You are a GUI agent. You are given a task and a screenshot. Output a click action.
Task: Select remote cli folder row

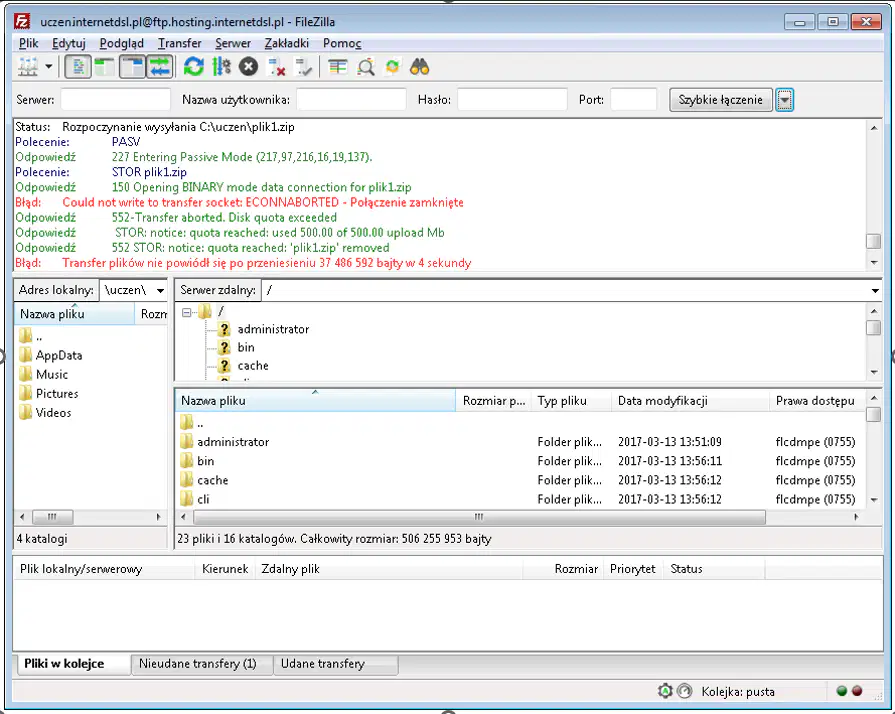[x=518, y=499]
